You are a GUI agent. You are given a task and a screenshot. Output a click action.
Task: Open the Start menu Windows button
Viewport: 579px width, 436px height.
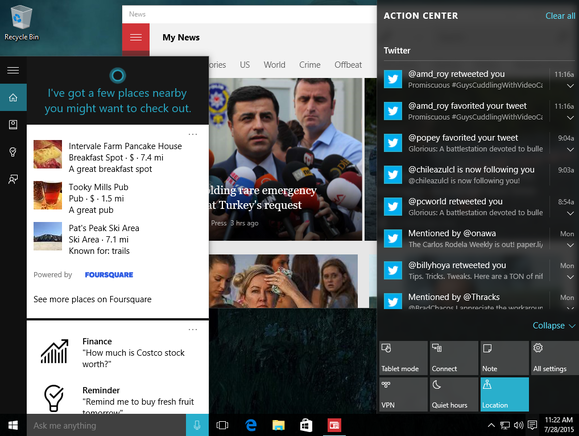13,425
